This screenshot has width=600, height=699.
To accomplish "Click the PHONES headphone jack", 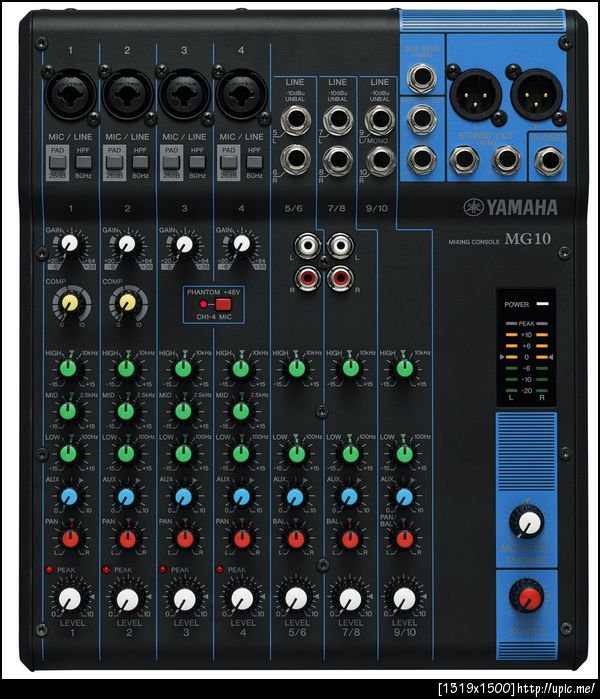I will point(549,160).
